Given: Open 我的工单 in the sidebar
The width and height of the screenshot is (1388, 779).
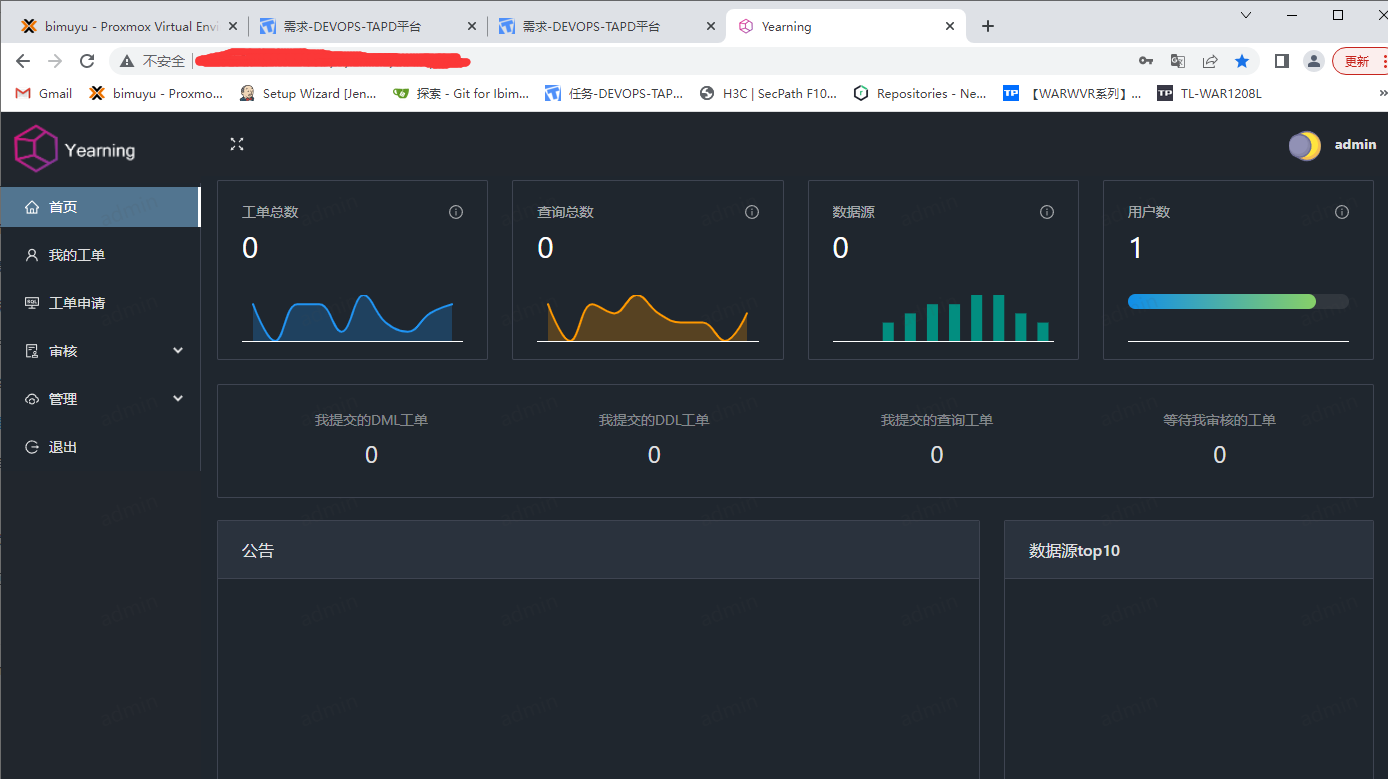Looking at the screenshot, I should point(100,255).
